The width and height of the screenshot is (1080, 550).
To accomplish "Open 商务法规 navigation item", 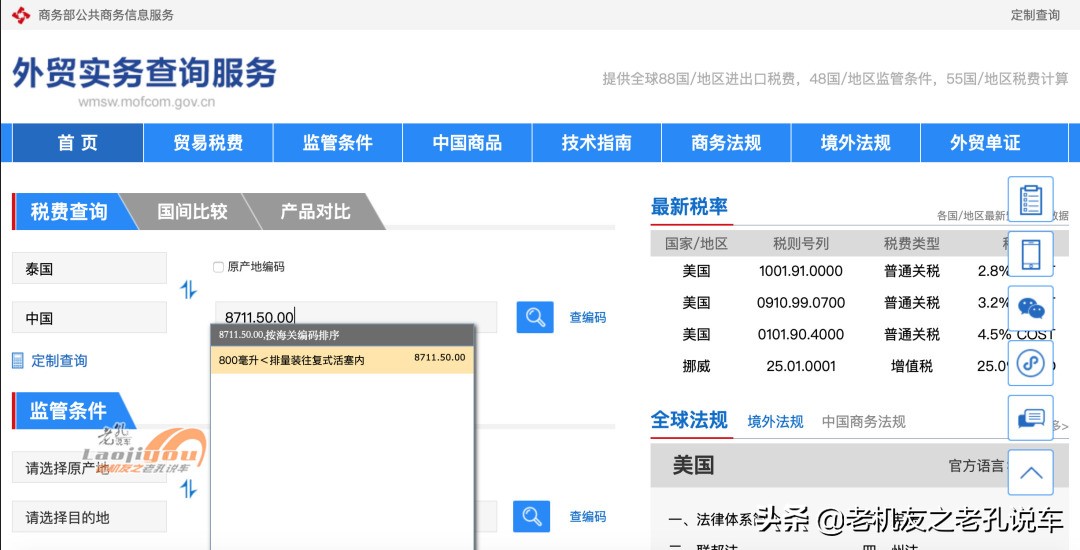I will [x=726, y=142].
